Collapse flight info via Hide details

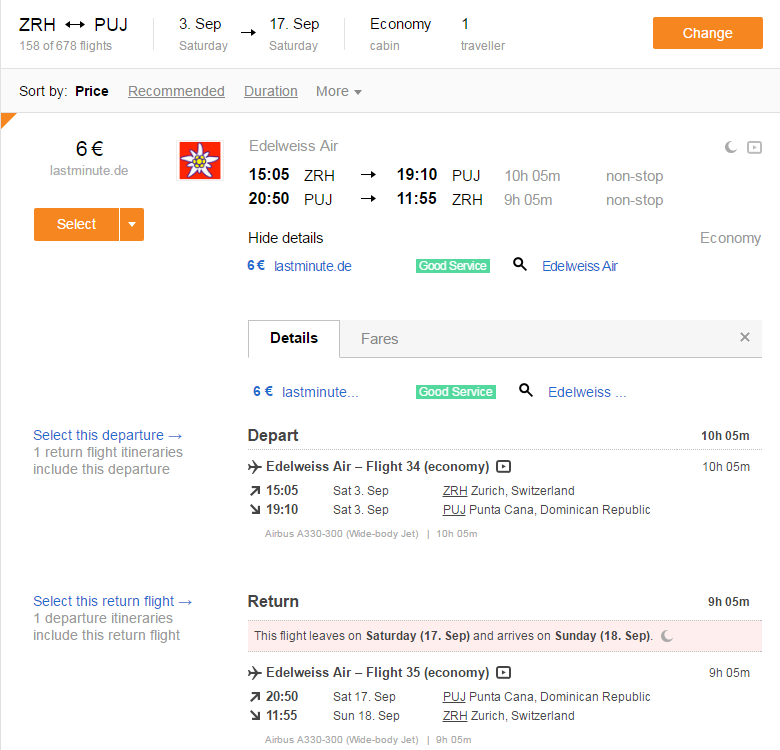click(286, 238)
